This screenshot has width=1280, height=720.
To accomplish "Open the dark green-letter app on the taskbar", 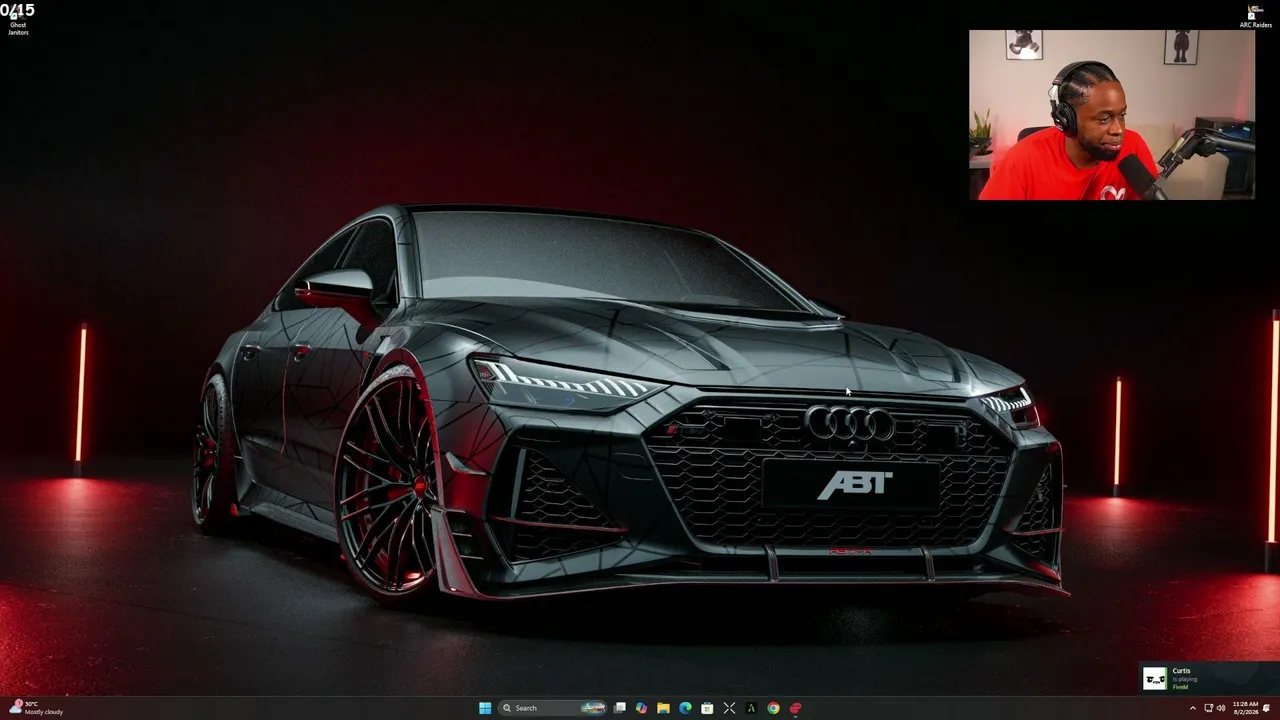I will 751,708.
